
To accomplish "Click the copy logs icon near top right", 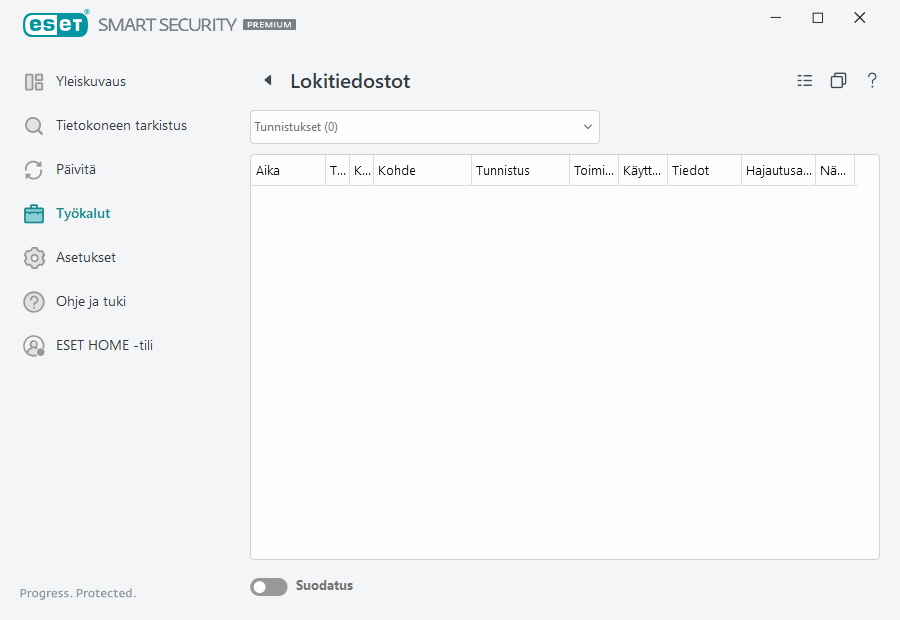I will point(839,80).
